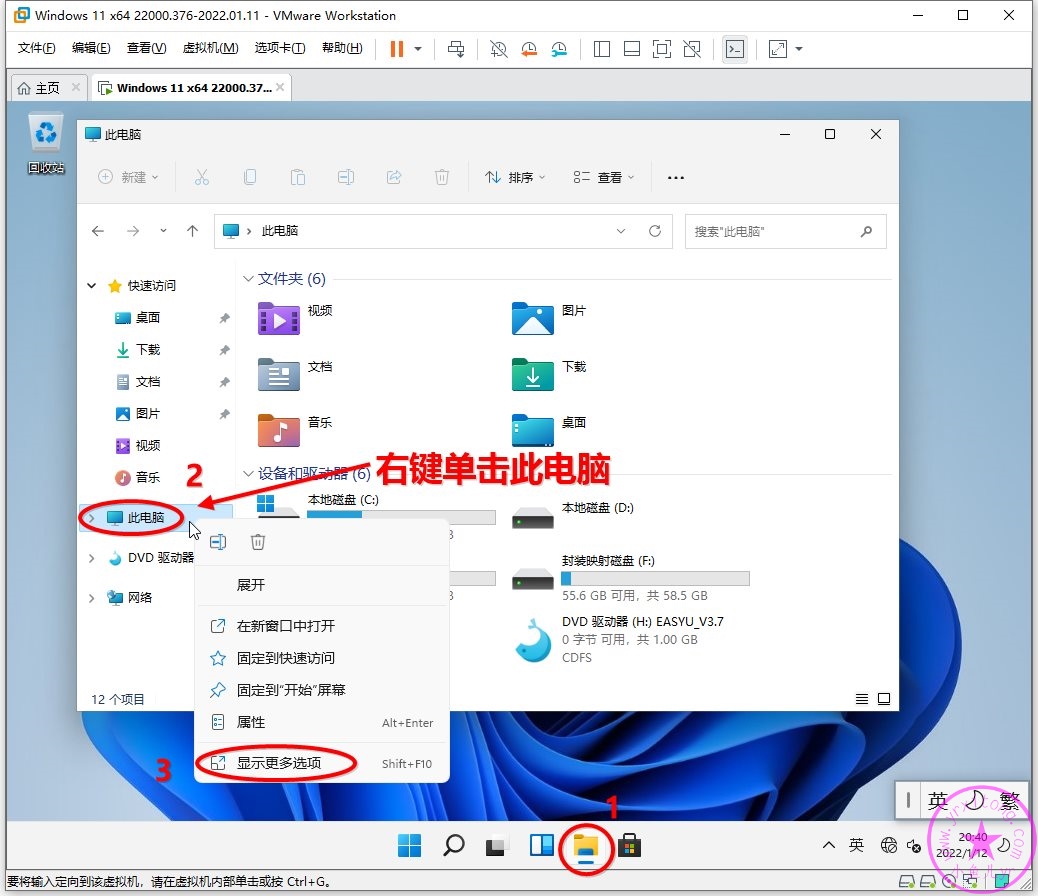The height and width of the screenshot is (896, 1038).
Task: Take a snapshot using VMware toolbar icon
Action: click(498, 49)
